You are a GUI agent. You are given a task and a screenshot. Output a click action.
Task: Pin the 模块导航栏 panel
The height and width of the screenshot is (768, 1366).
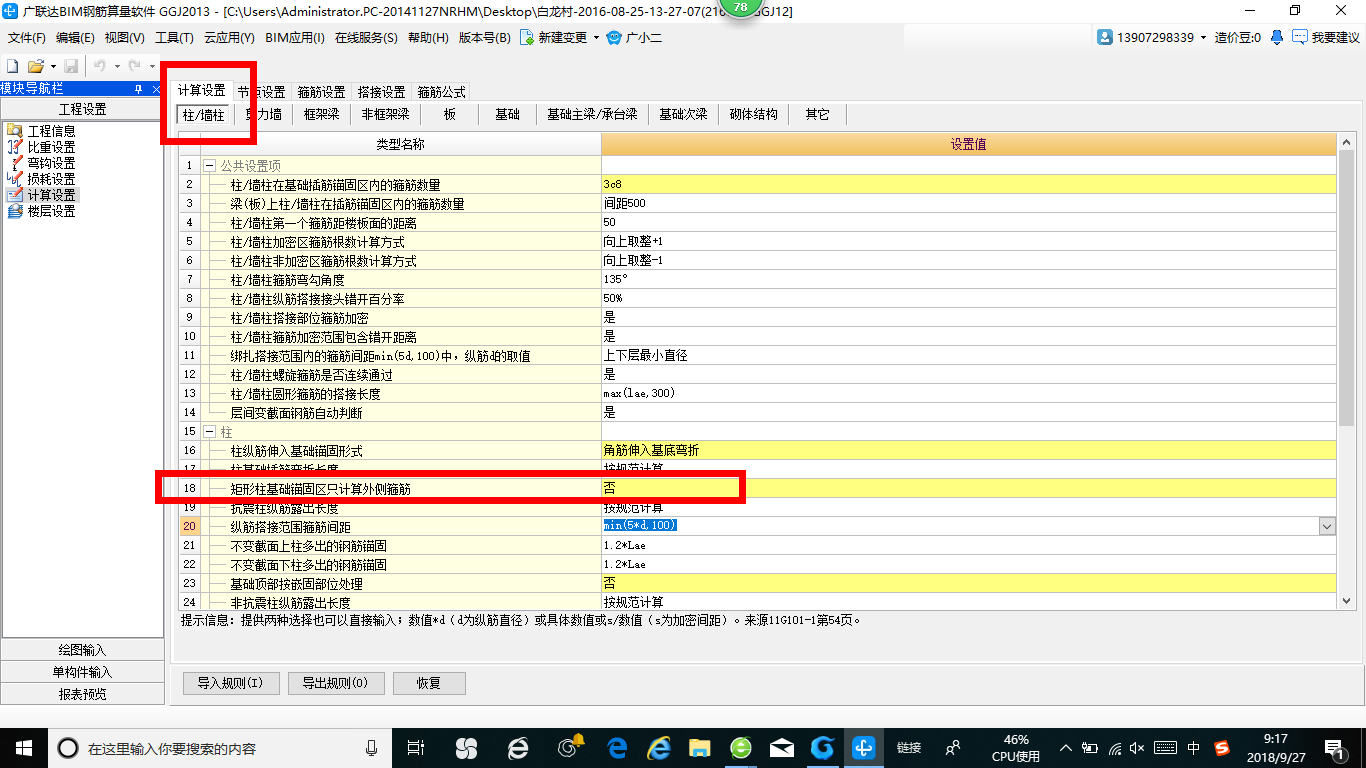[x=138, y=89]
